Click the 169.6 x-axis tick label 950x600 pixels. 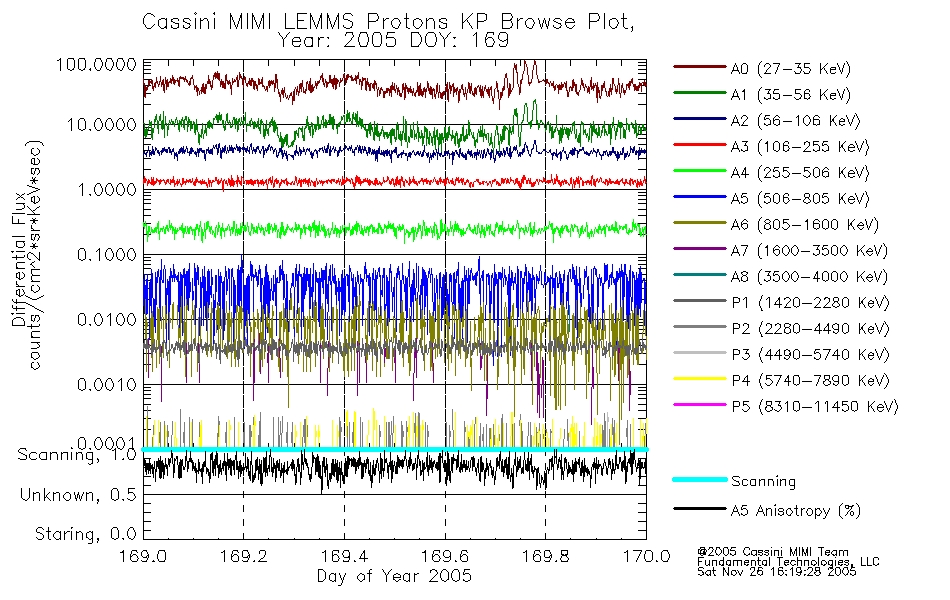445,556
